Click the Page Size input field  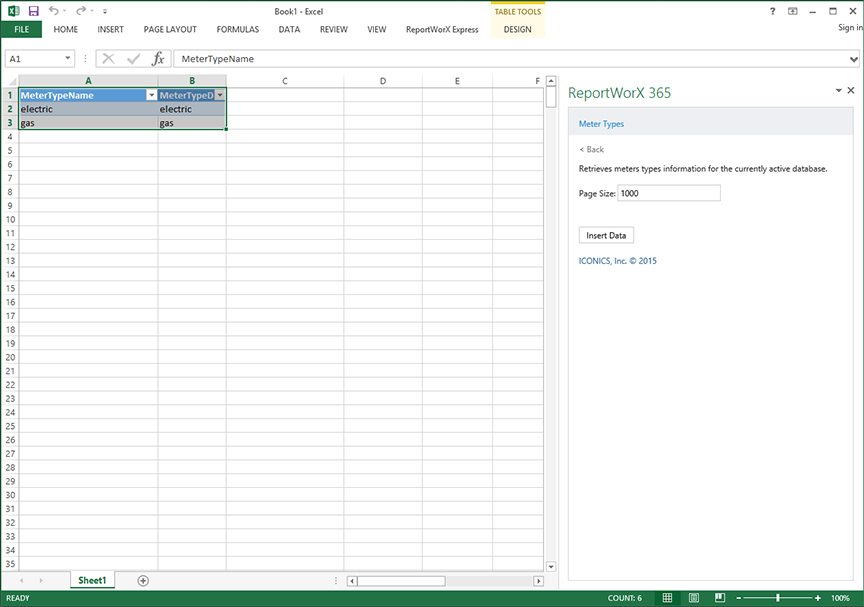click(669, 193)
